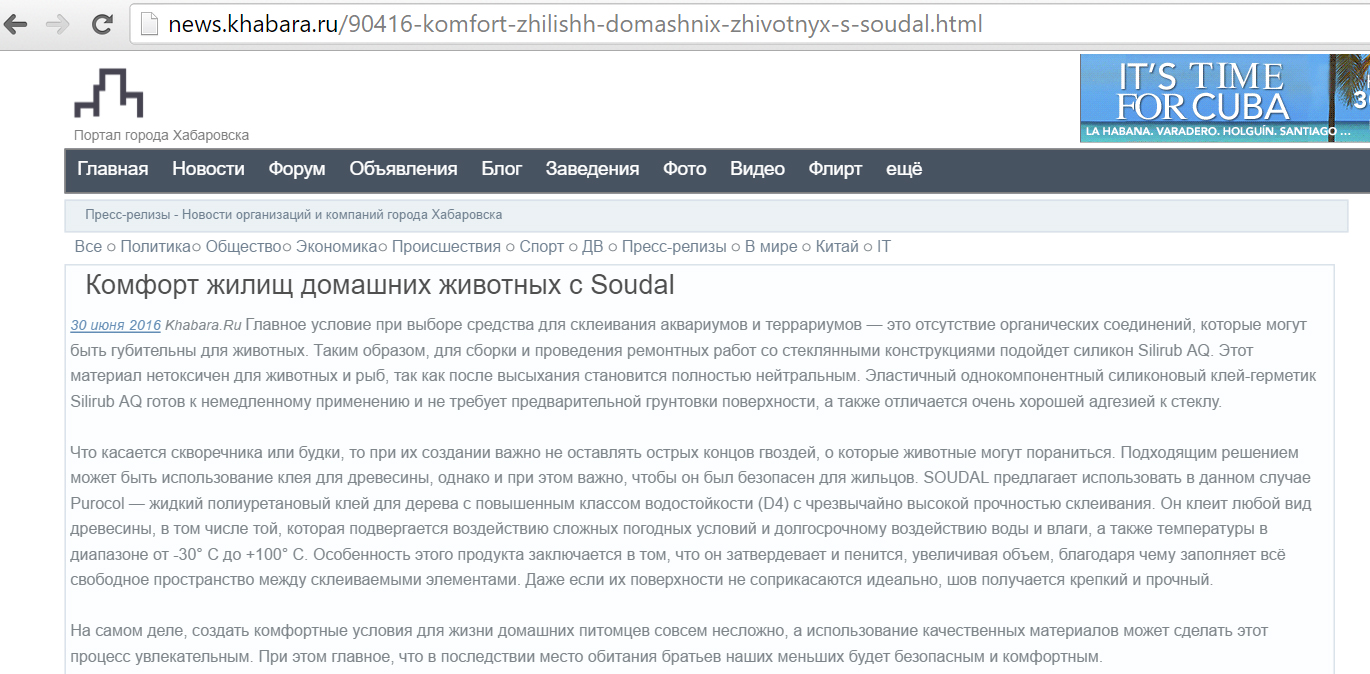This screenshot has width=1370, height=674.
Task: Open Новости in main navigation
Action: (208, 169)
